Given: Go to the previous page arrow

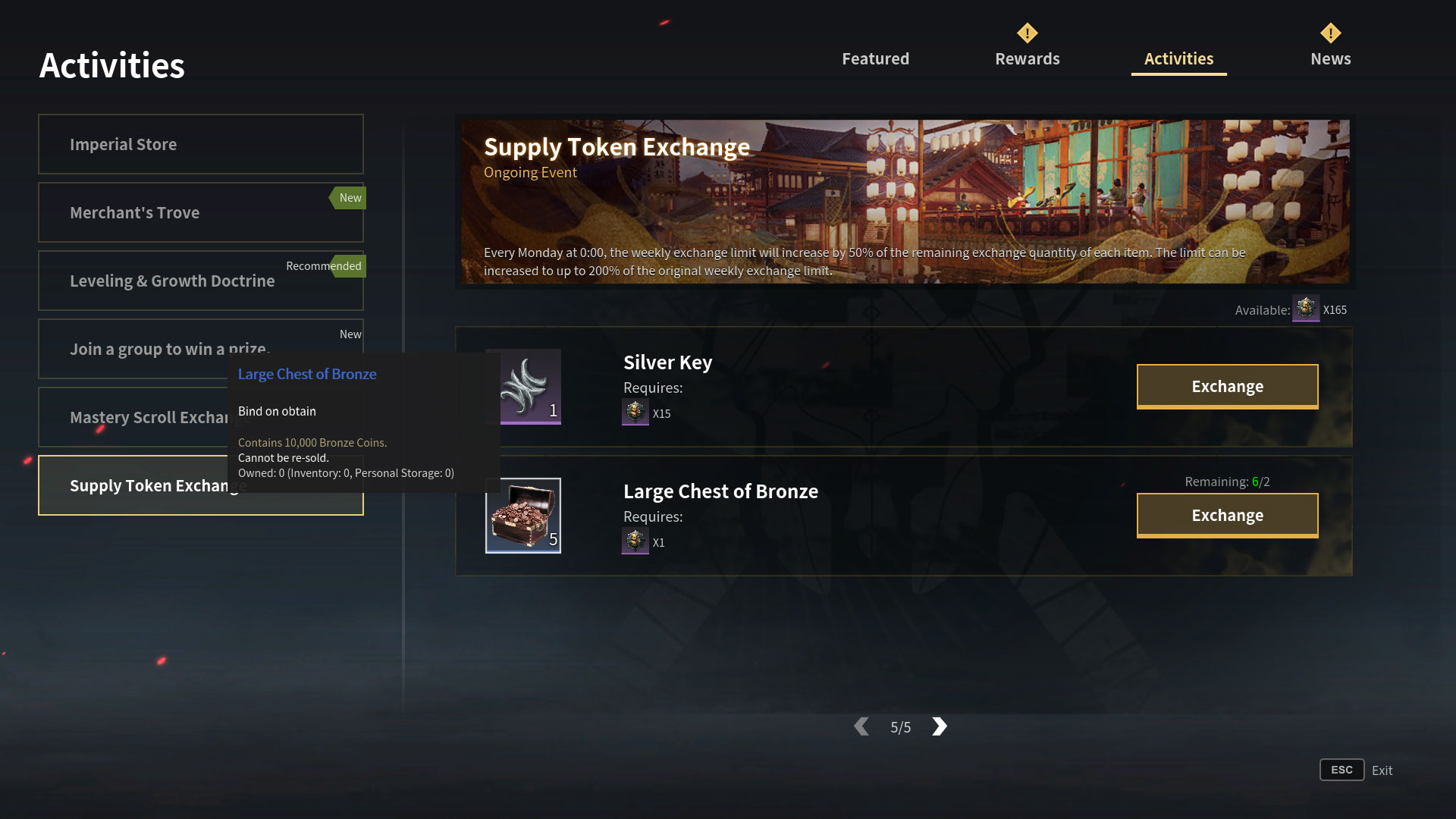Looking at the screenshot, I should [x=861, y=726].
